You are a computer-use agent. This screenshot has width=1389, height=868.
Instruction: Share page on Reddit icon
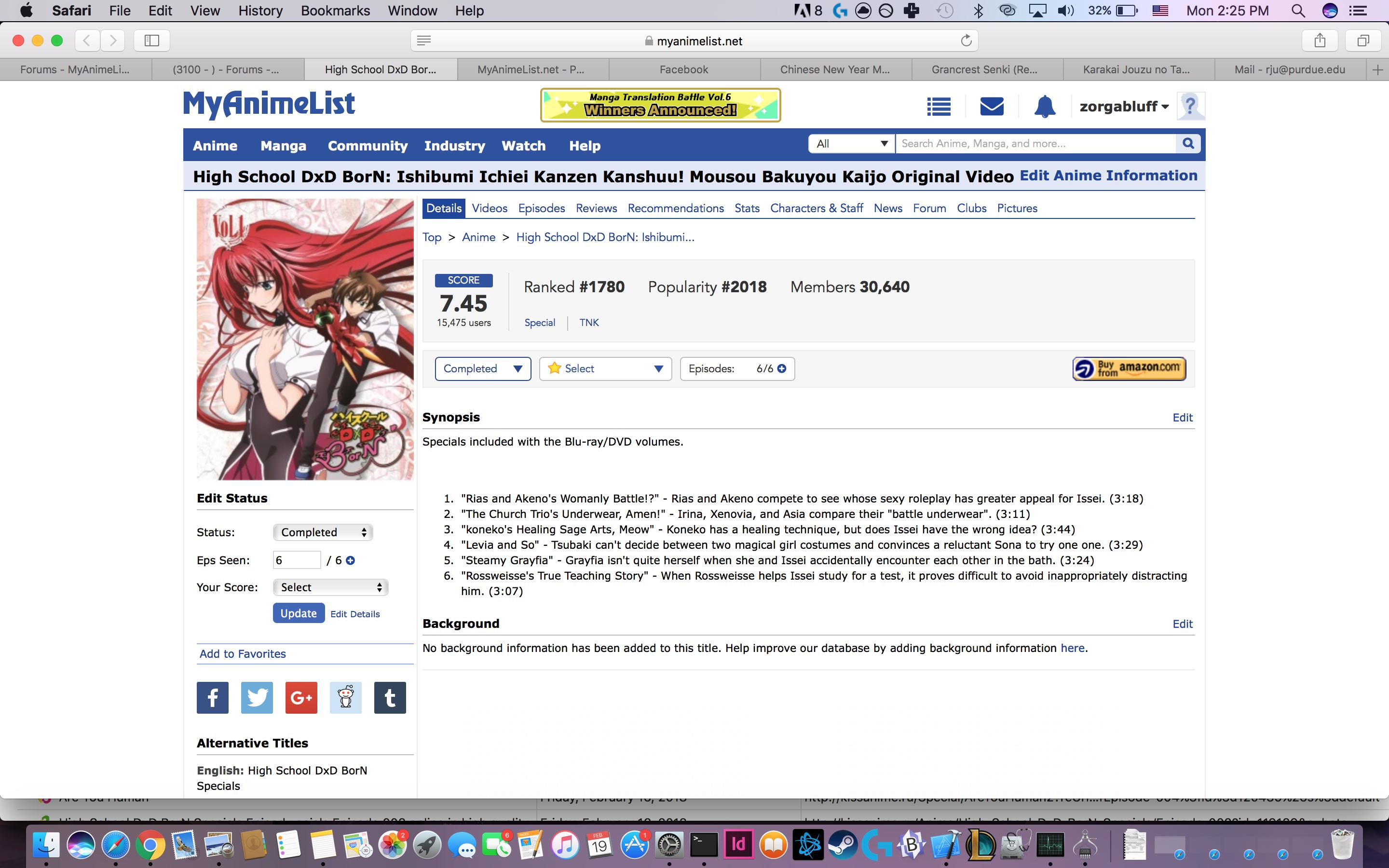click(x=345, y=697)
